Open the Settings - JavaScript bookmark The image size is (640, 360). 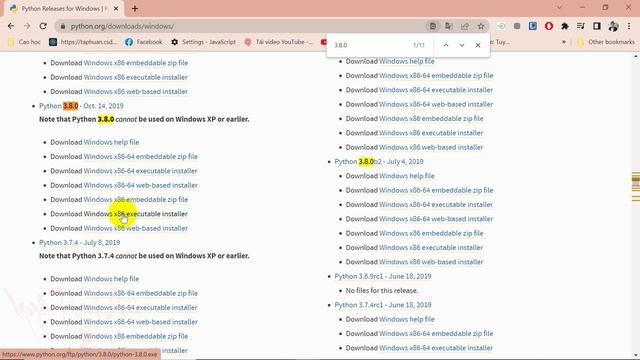[203, 42]
